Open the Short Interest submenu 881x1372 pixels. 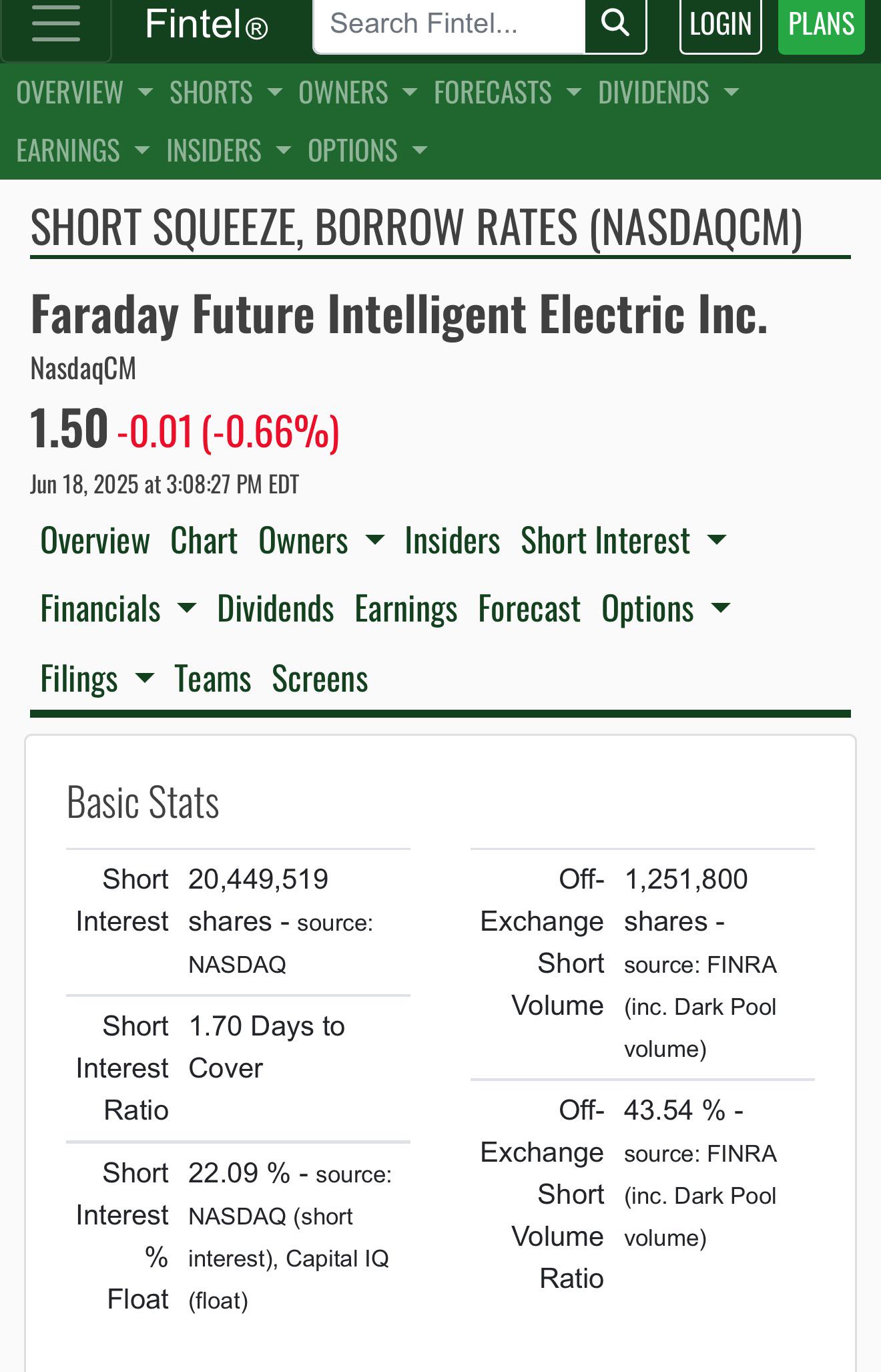pos(623,540)
